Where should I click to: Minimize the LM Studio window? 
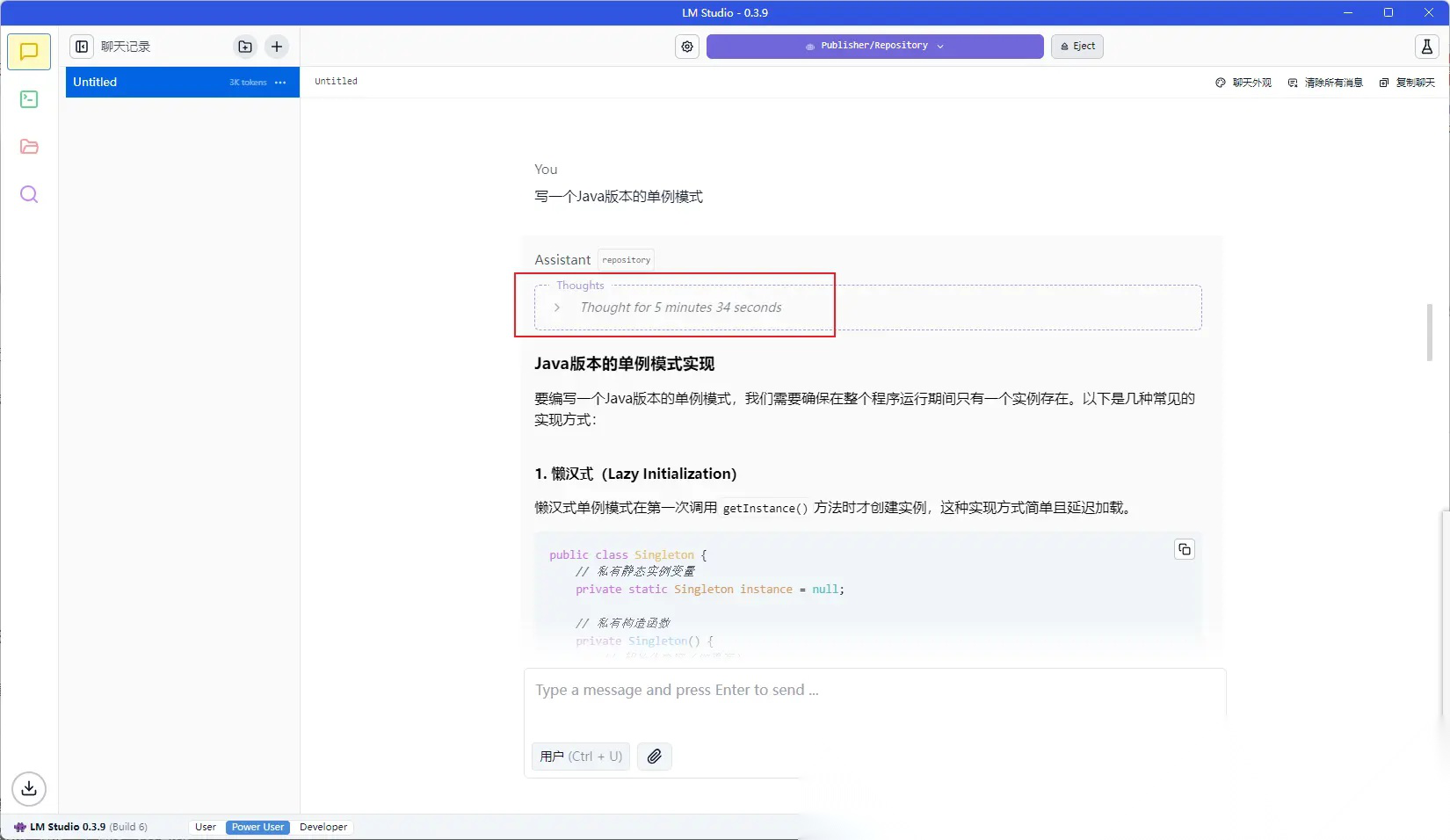click(1348, 12)
